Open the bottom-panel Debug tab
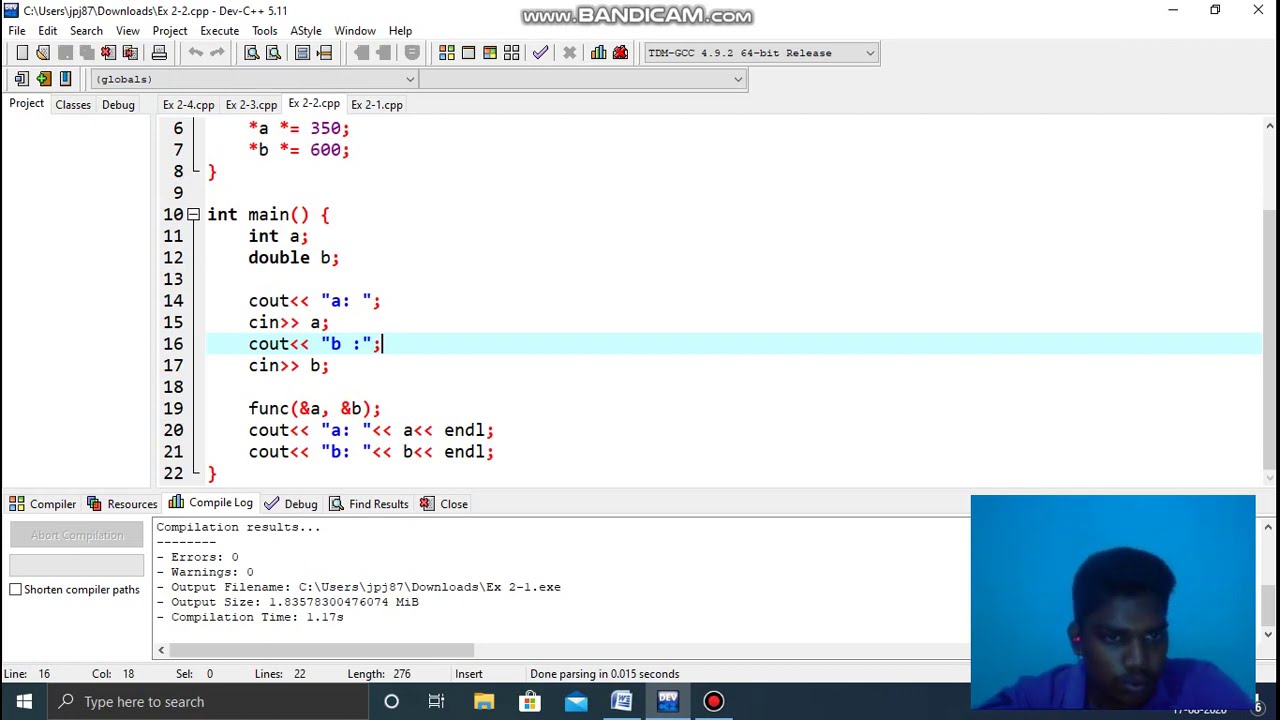1280x720 pixels. pyautogui.click(x=291, y=504)
